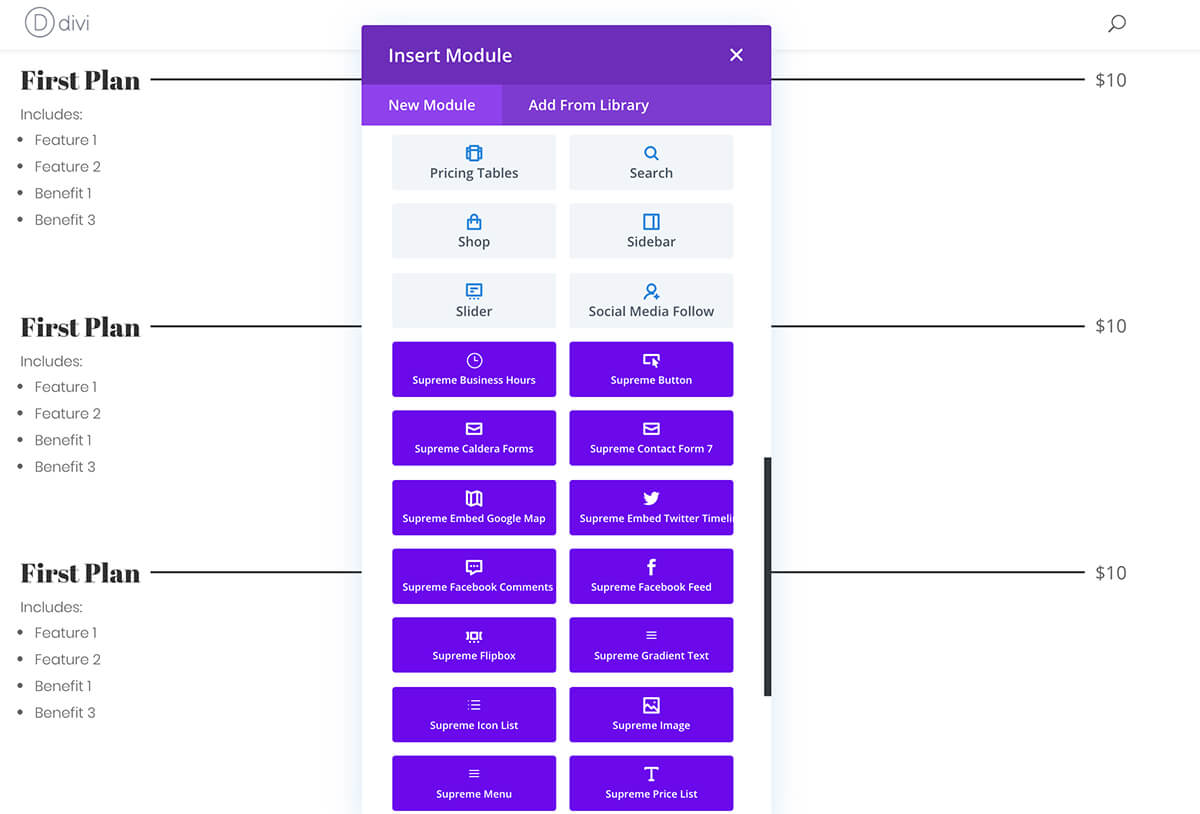
Task: Add the Supreme Image module
Action: pos(651,714)
